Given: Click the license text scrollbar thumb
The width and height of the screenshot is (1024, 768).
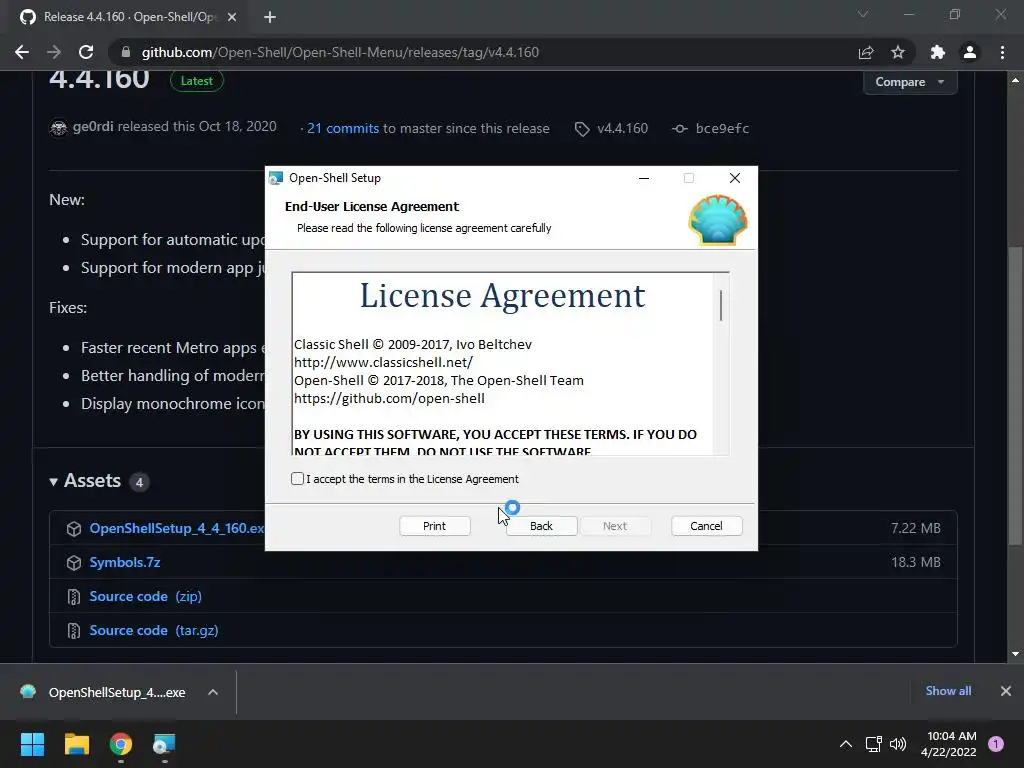Looking at the screenshot, I should 720,306.
